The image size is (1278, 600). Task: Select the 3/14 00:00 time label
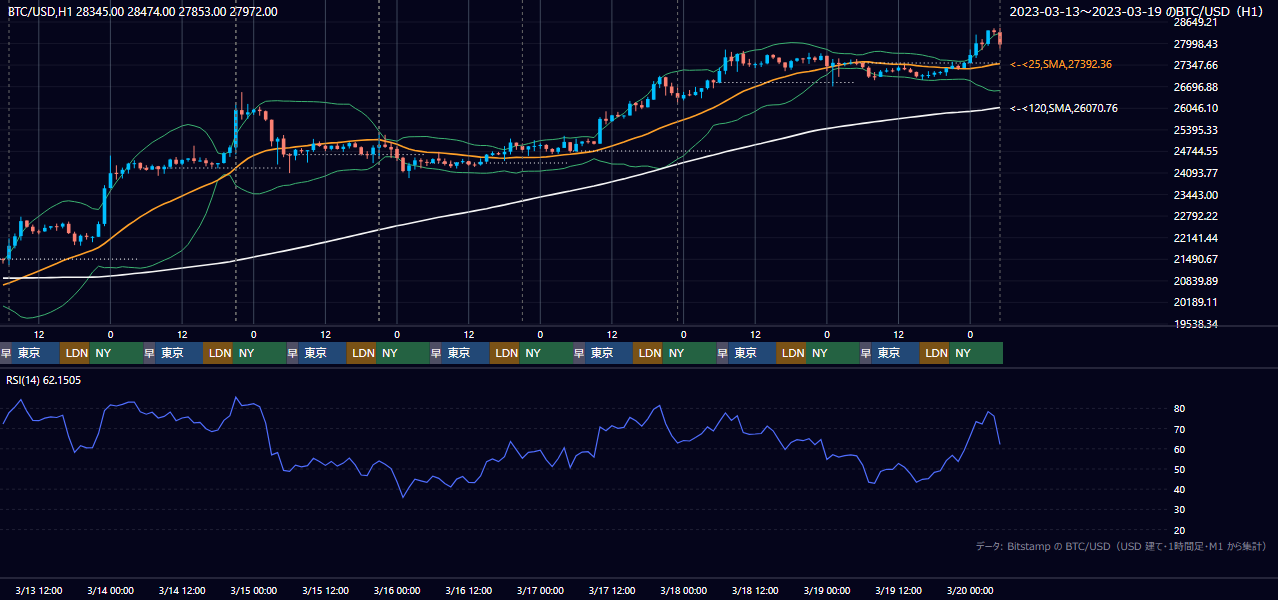pyautogui.click(x=111, y=591)
